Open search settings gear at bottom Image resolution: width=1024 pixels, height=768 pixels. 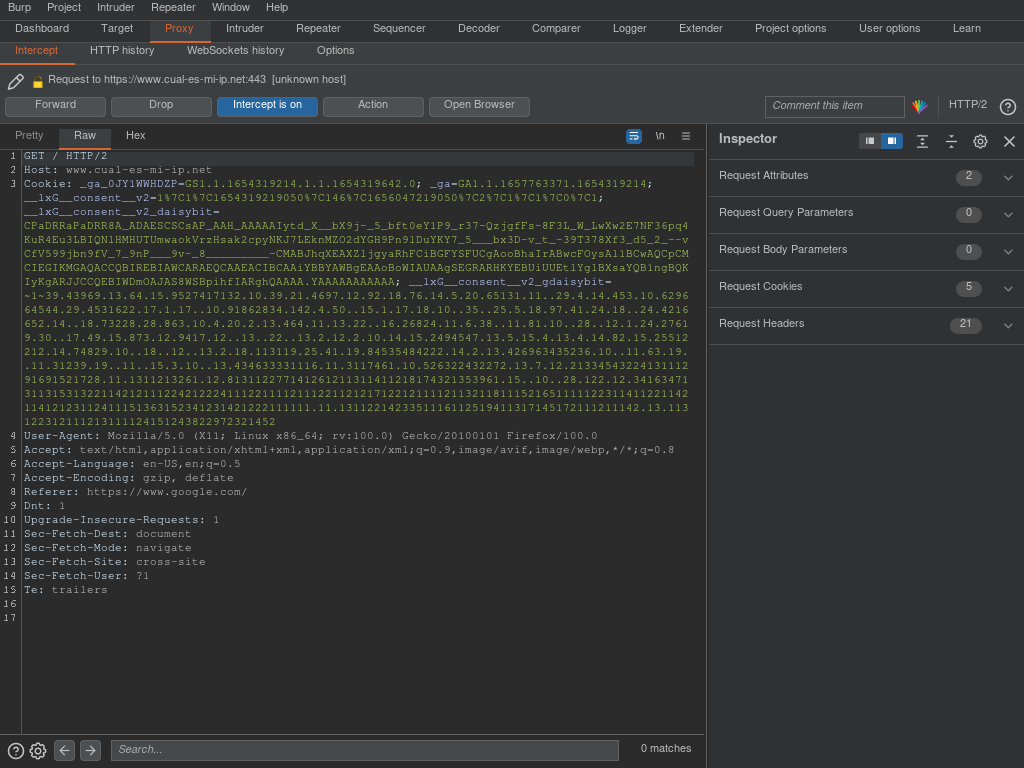point(38,750)
